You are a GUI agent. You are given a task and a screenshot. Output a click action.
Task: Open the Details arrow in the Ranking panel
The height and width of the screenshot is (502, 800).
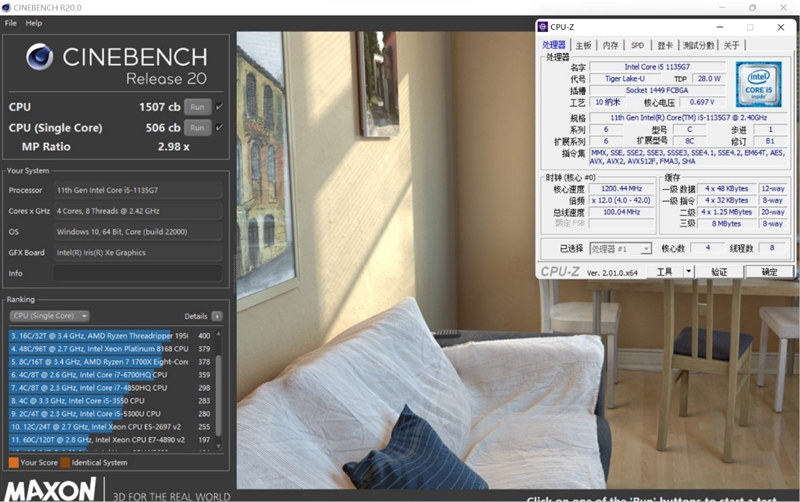217,316
